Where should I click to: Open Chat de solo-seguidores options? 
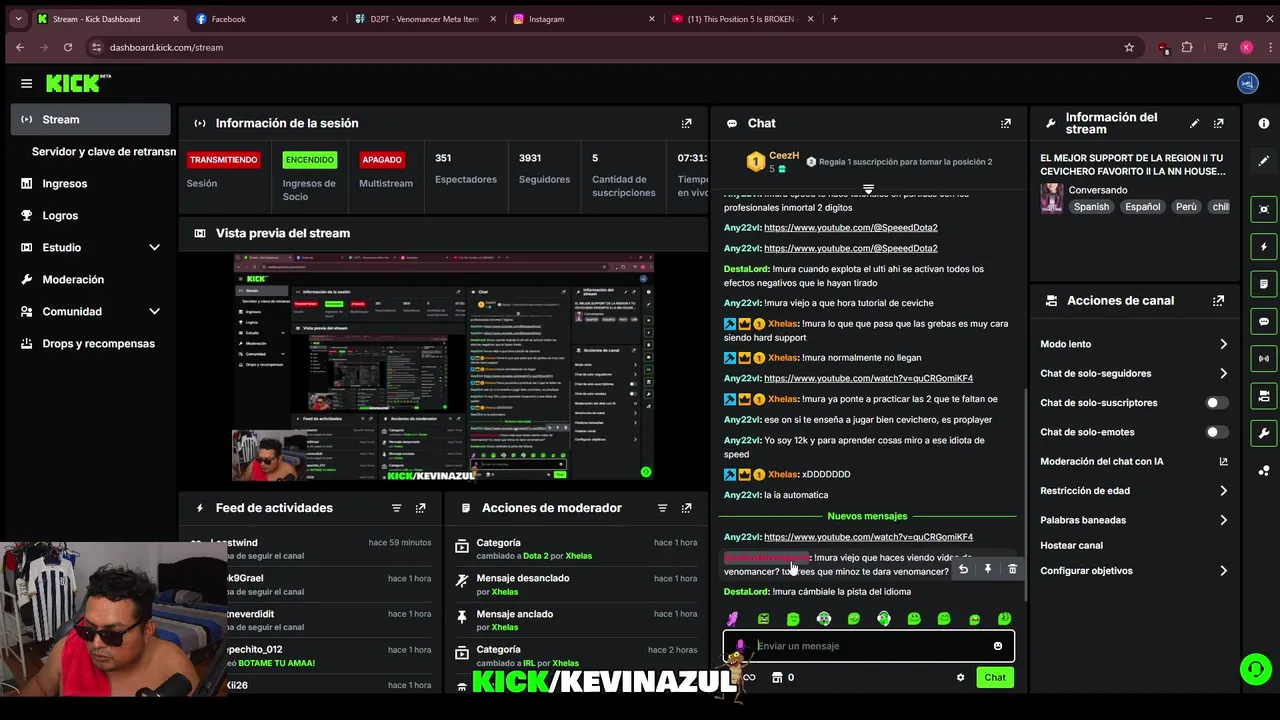coord(1133,373)
